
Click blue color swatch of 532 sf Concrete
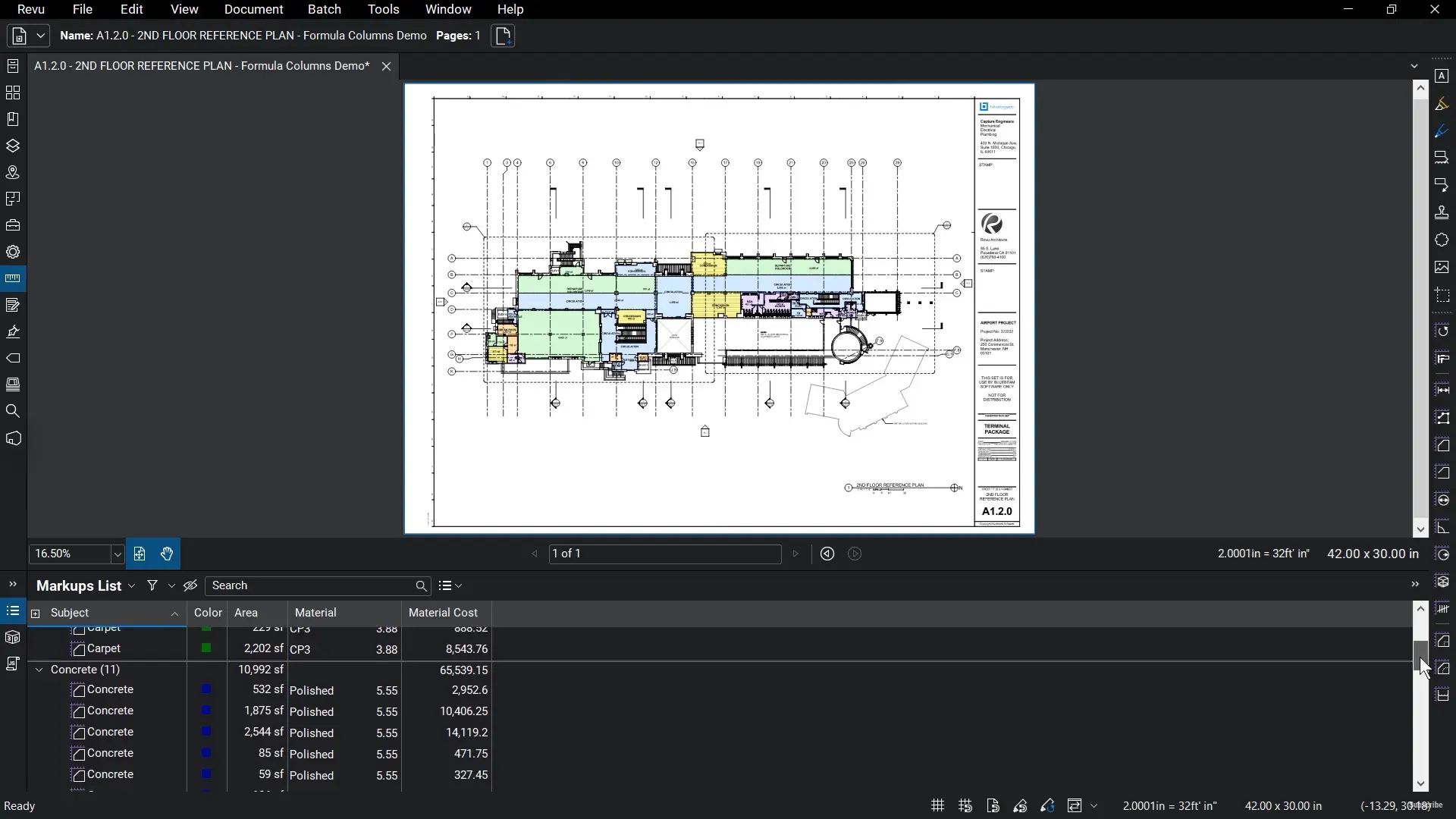coord(206,690)
